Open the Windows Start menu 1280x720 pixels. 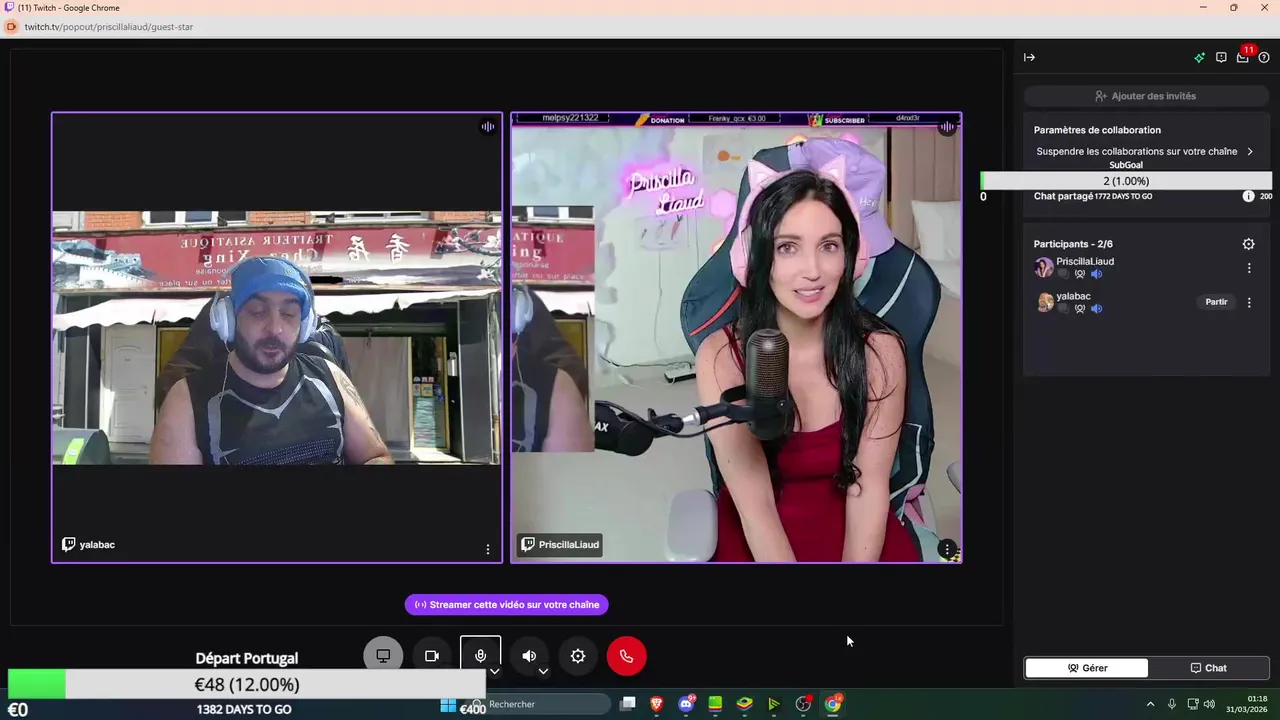[x=448, y=704]
